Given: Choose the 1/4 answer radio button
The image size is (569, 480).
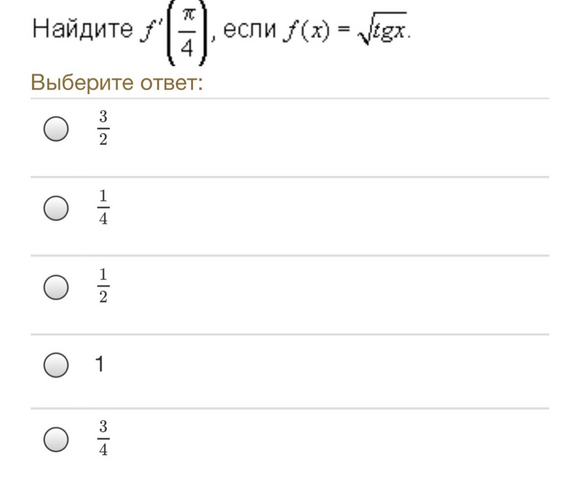Looking at the screenshot, I should [56, 208].
